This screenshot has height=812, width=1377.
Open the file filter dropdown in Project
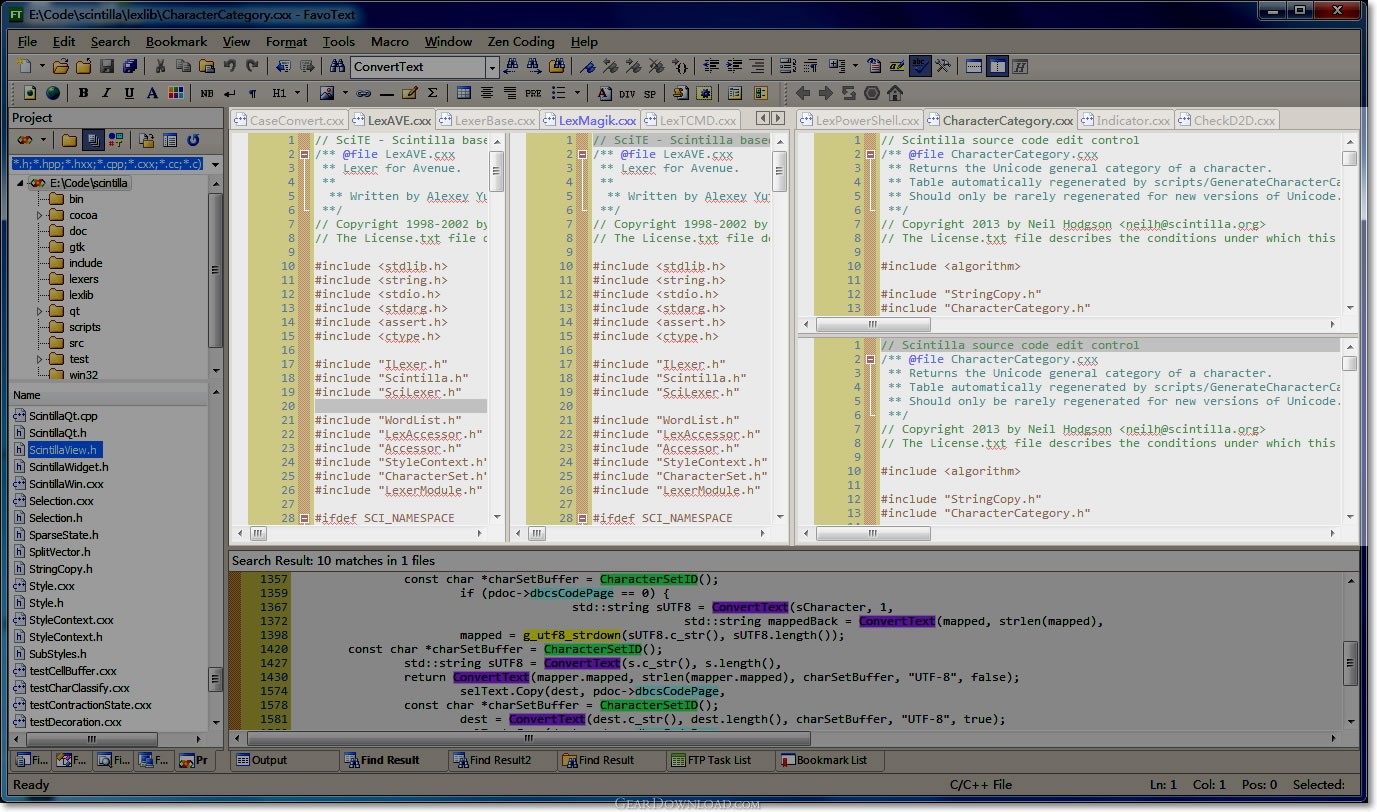pos(215,164)
